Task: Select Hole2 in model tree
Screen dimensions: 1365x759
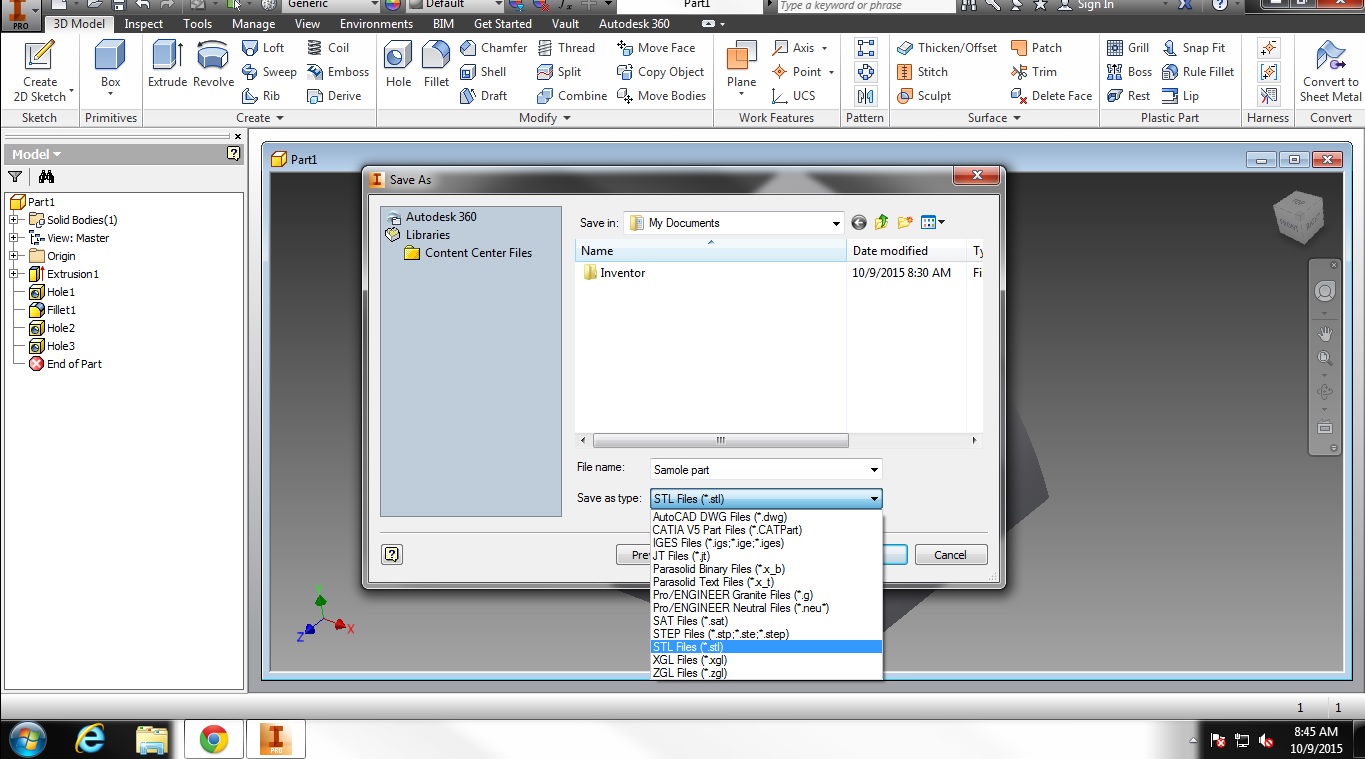Action: pyautogui.click(x=52, y=328)
